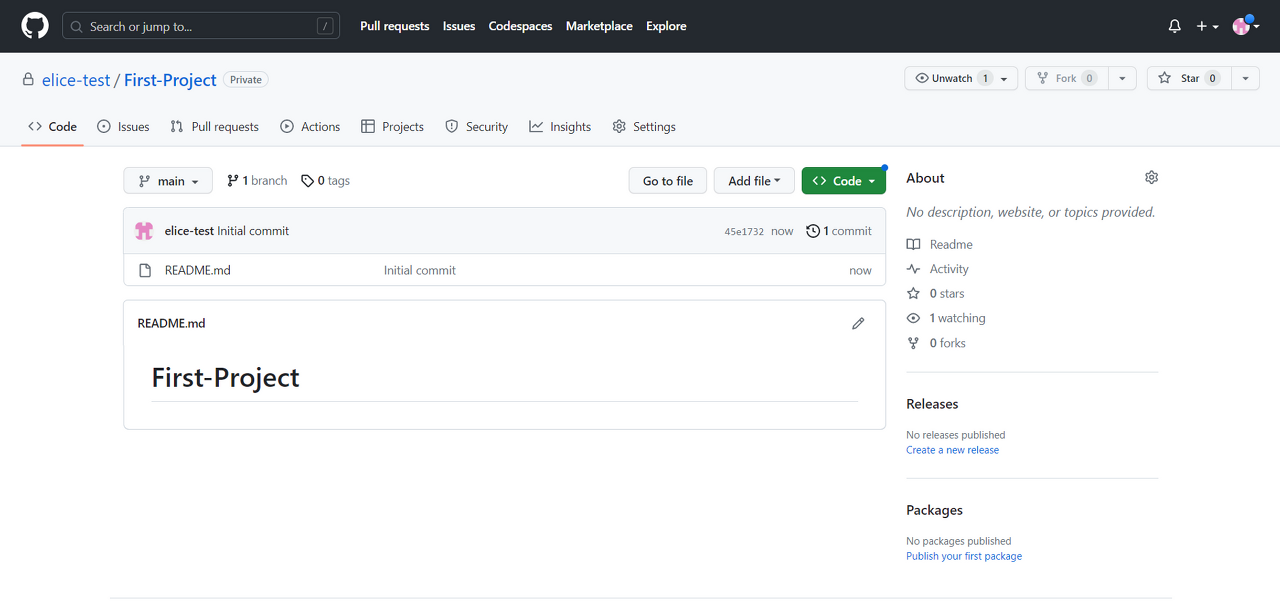Screen dimensions: 1280x614
Task: Open the Initial commit message in commit header
Action: (x=253, y=231)
